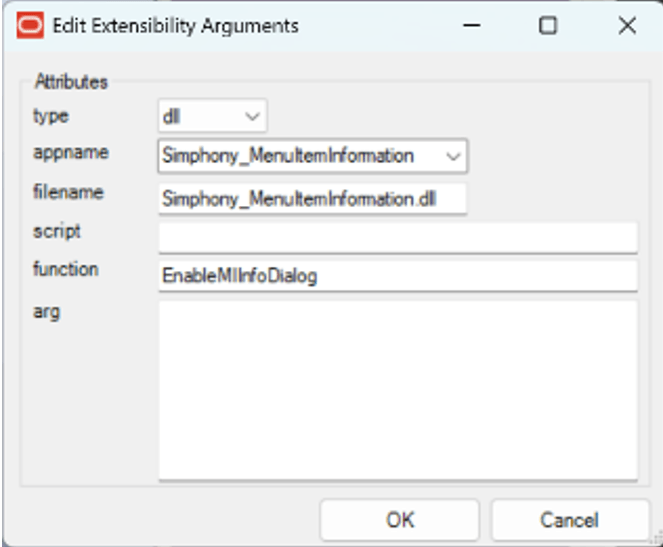Open the appname dropdown arrow
This screenshot has height=547, width=663.
(453, 156)
